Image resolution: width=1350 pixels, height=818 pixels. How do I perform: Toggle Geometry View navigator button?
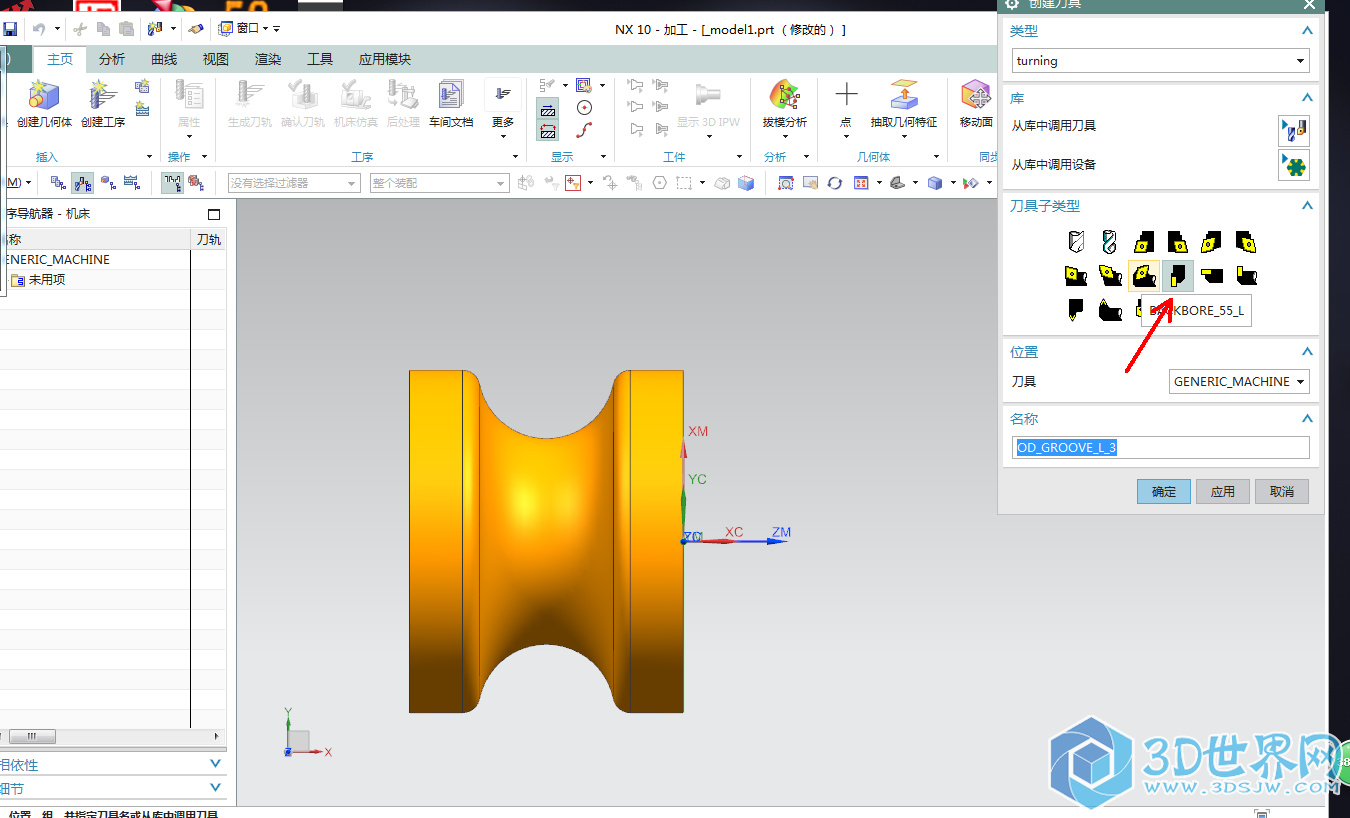pyautogui.click(x=107, y=183)
